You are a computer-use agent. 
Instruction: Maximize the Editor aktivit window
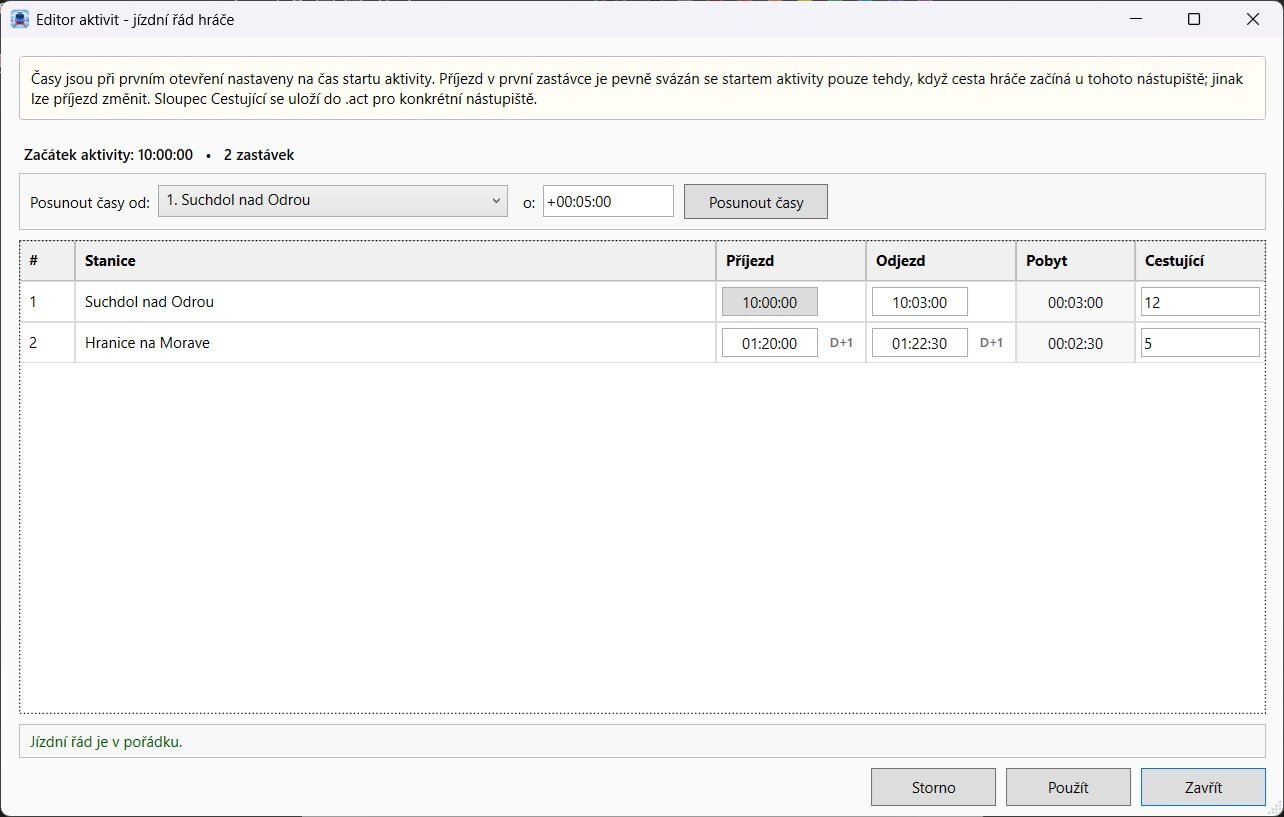[x=1194, y=19]
